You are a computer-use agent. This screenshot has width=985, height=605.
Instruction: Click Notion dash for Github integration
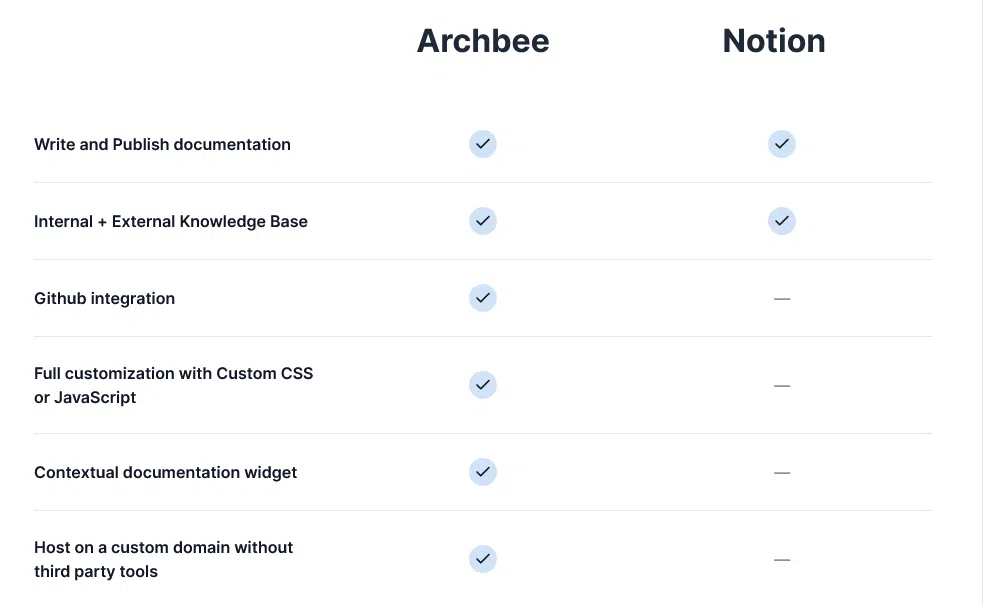(x=782, y=298)
